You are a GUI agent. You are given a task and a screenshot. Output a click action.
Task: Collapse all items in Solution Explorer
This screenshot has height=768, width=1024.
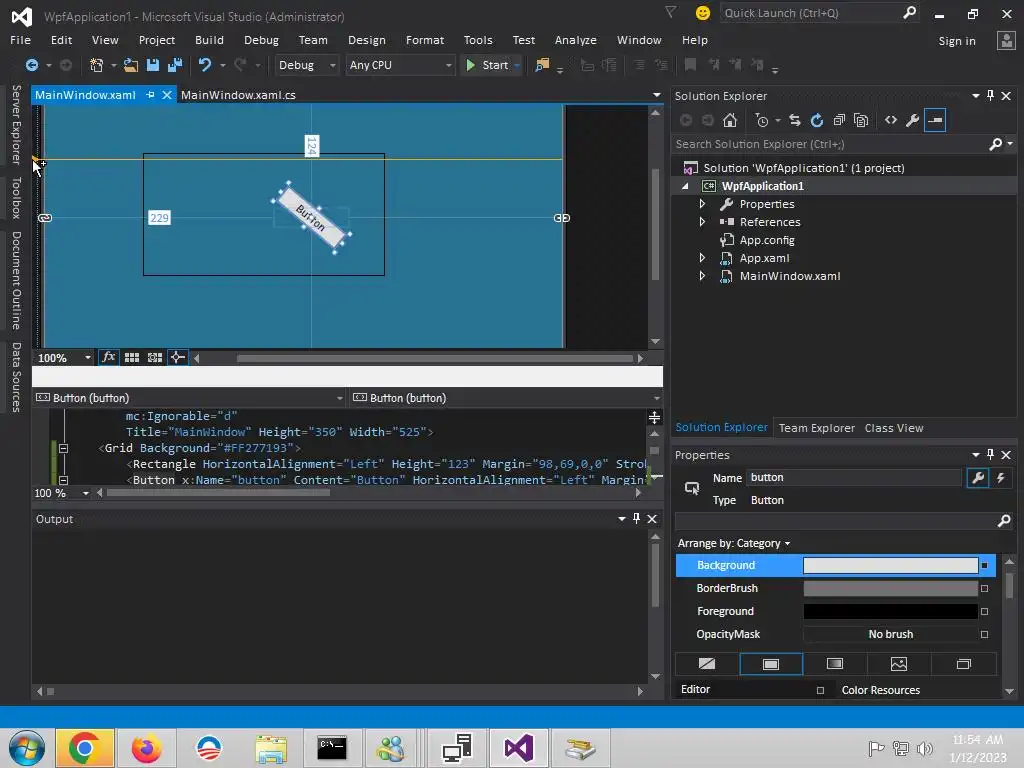pyautogui.click(x=839, y=120)
